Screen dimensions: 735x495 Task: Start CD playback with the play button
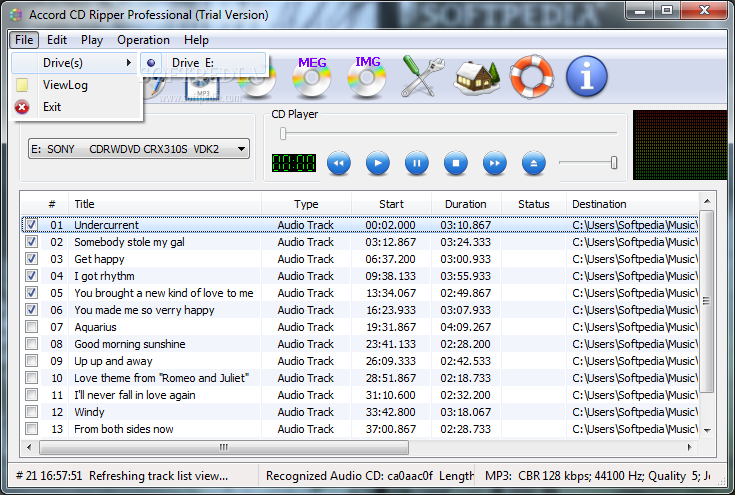[x=378, y=163]
